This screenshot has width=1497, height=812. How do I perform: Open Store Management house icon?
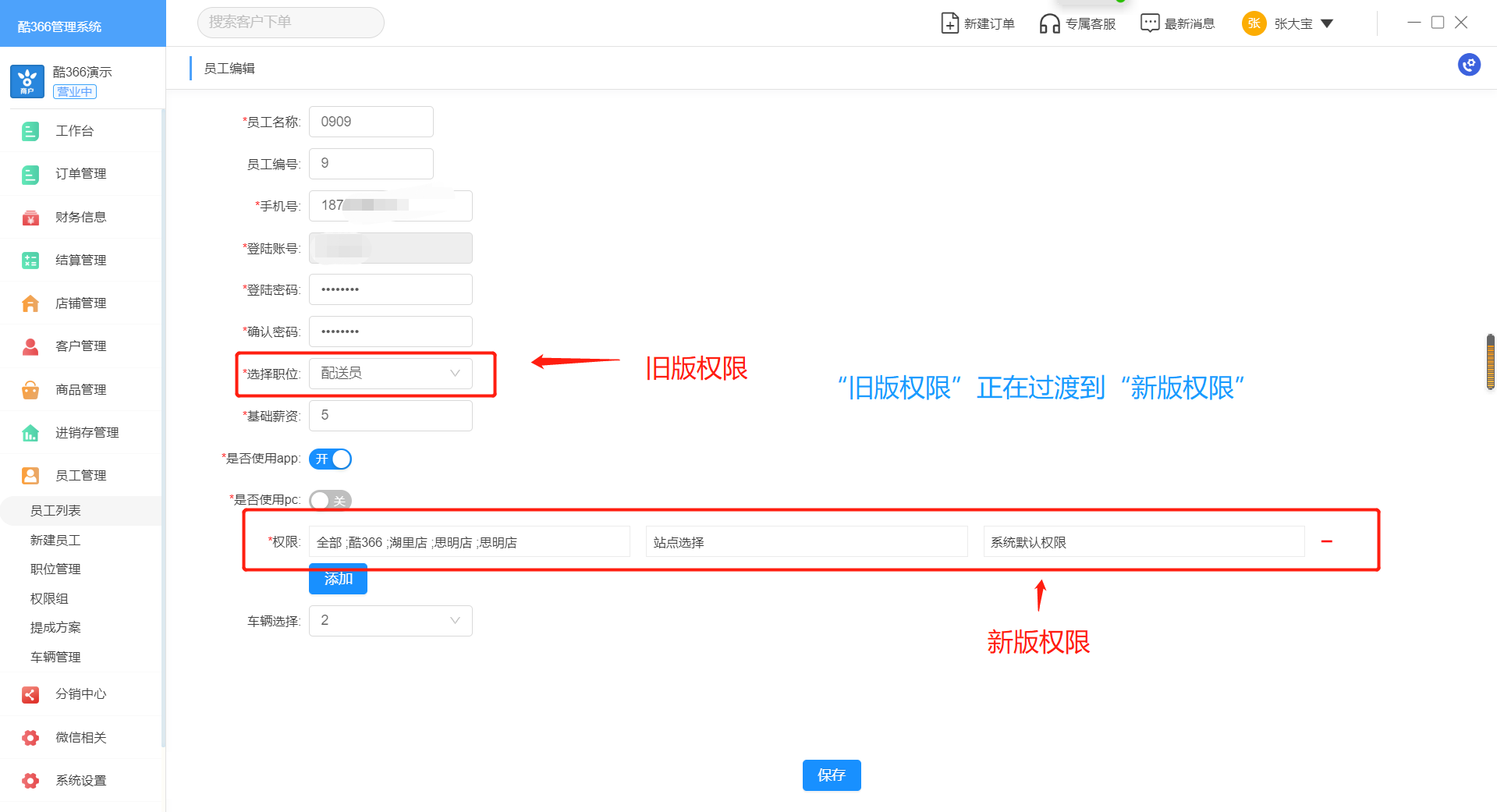tap(30, 303)
